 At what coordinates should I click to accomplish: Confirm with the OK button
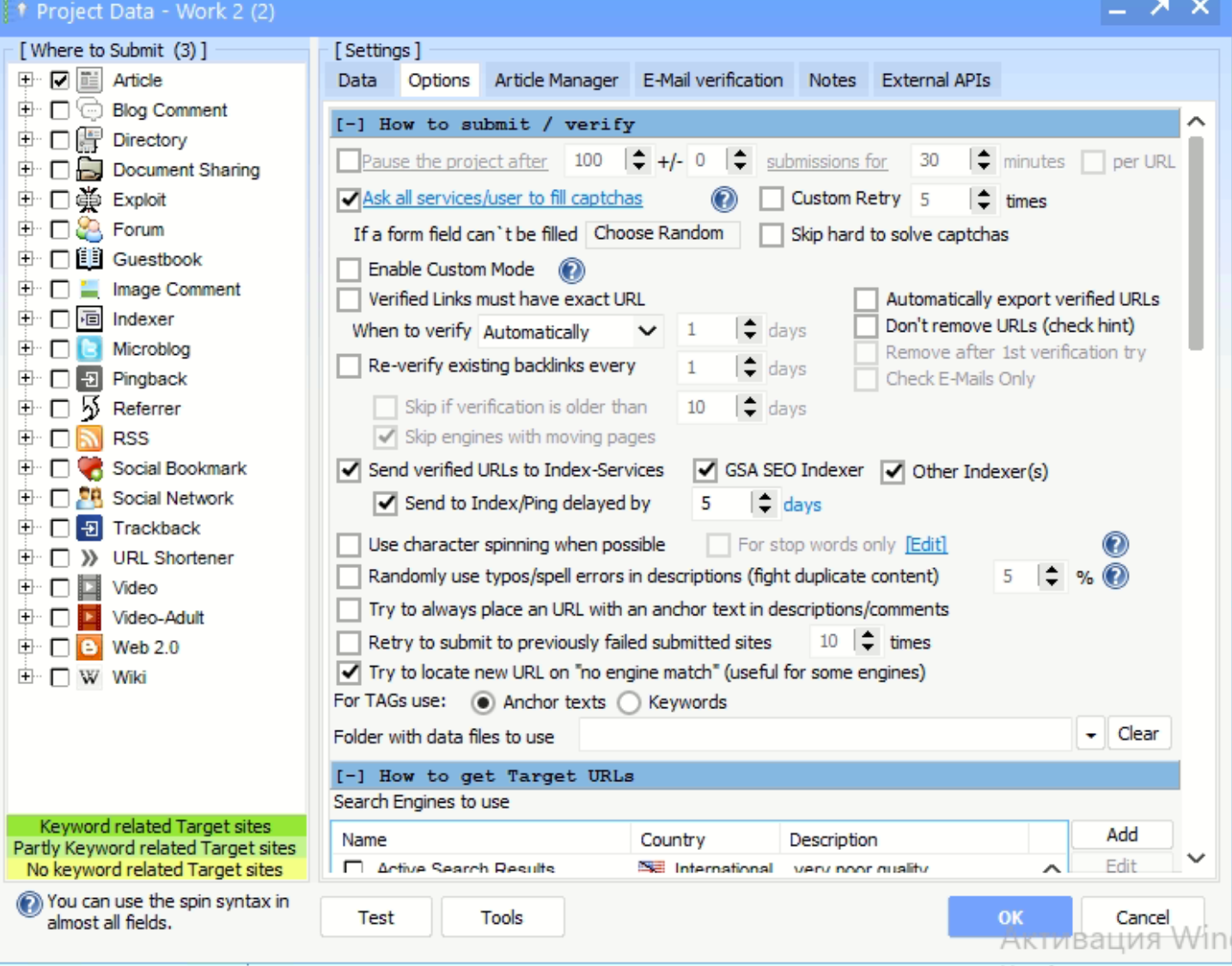coord(1010,917)
